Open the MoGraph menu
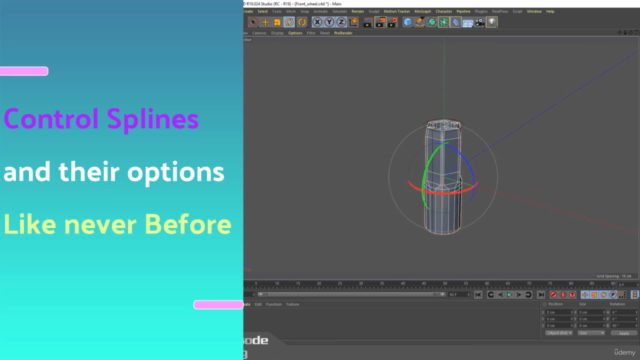The image size is (640, 360). click(x=422, y=11)
